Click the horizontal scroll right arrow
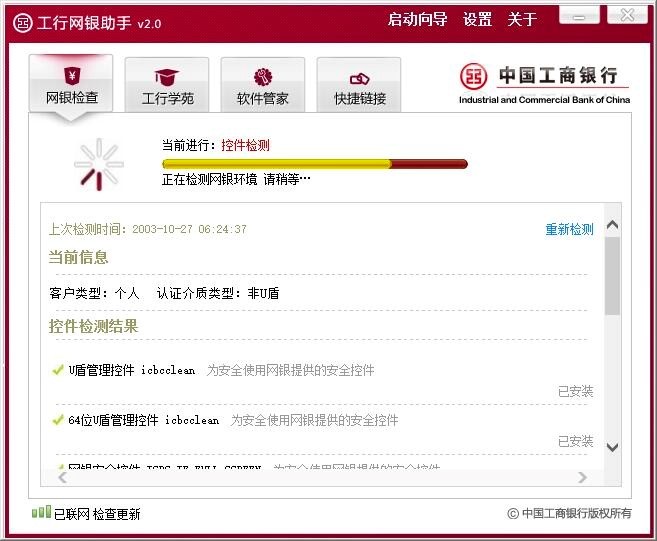Image resolution: width=657 pixels, height=541 pixels. [x=582, y=477]
